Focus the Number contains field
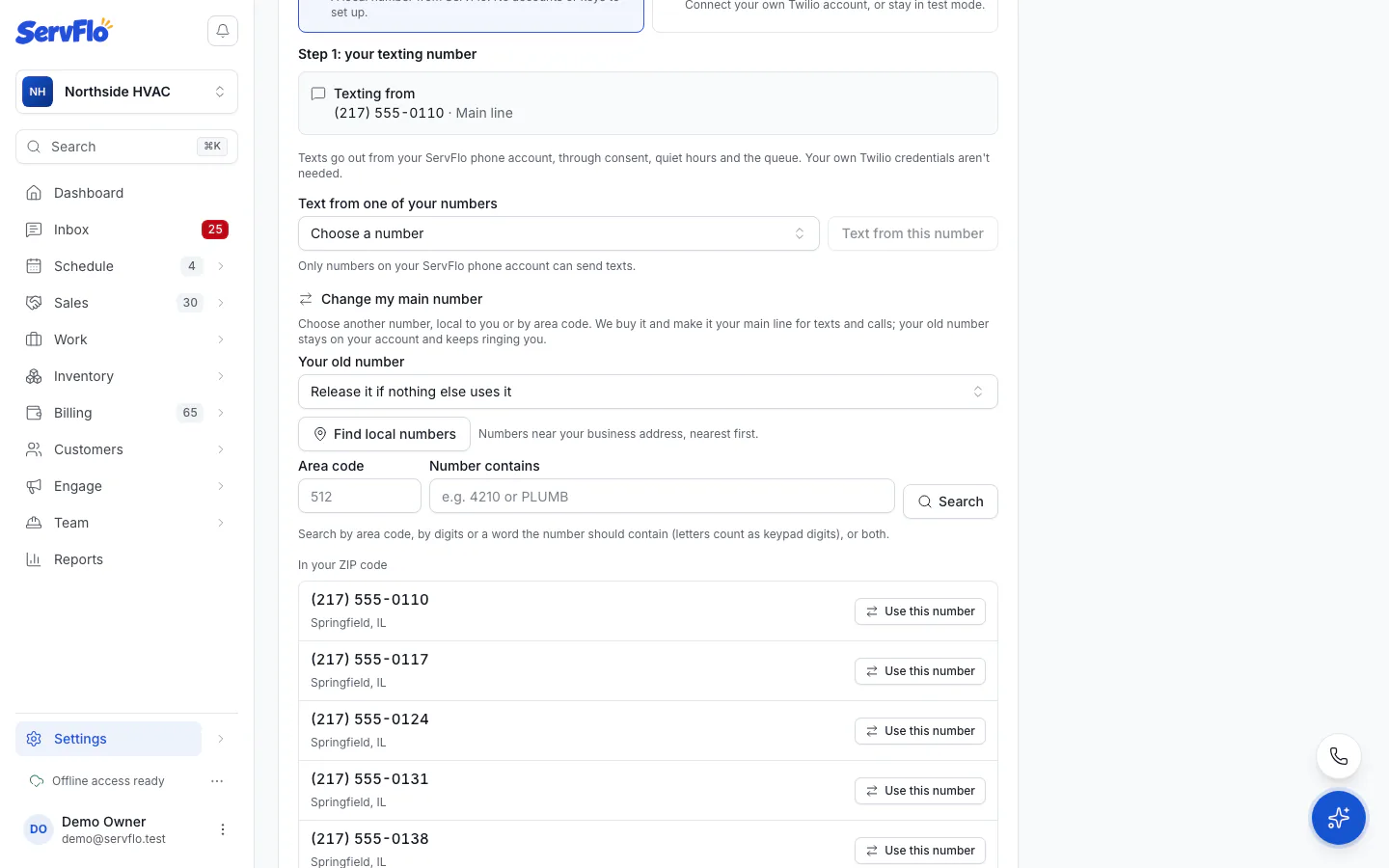Viewport: 1389px width, 868px height. click(x=662, y=497)
